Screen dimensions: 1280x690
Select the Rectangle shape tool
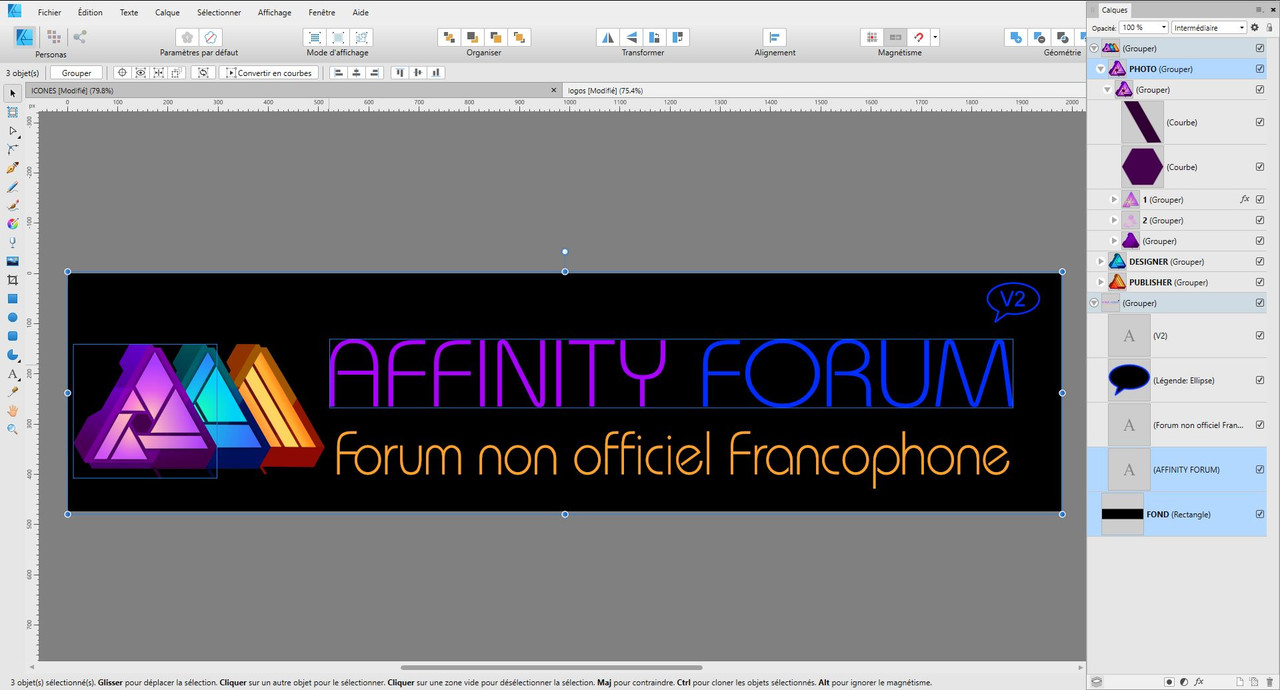click(x=13, y=299)
